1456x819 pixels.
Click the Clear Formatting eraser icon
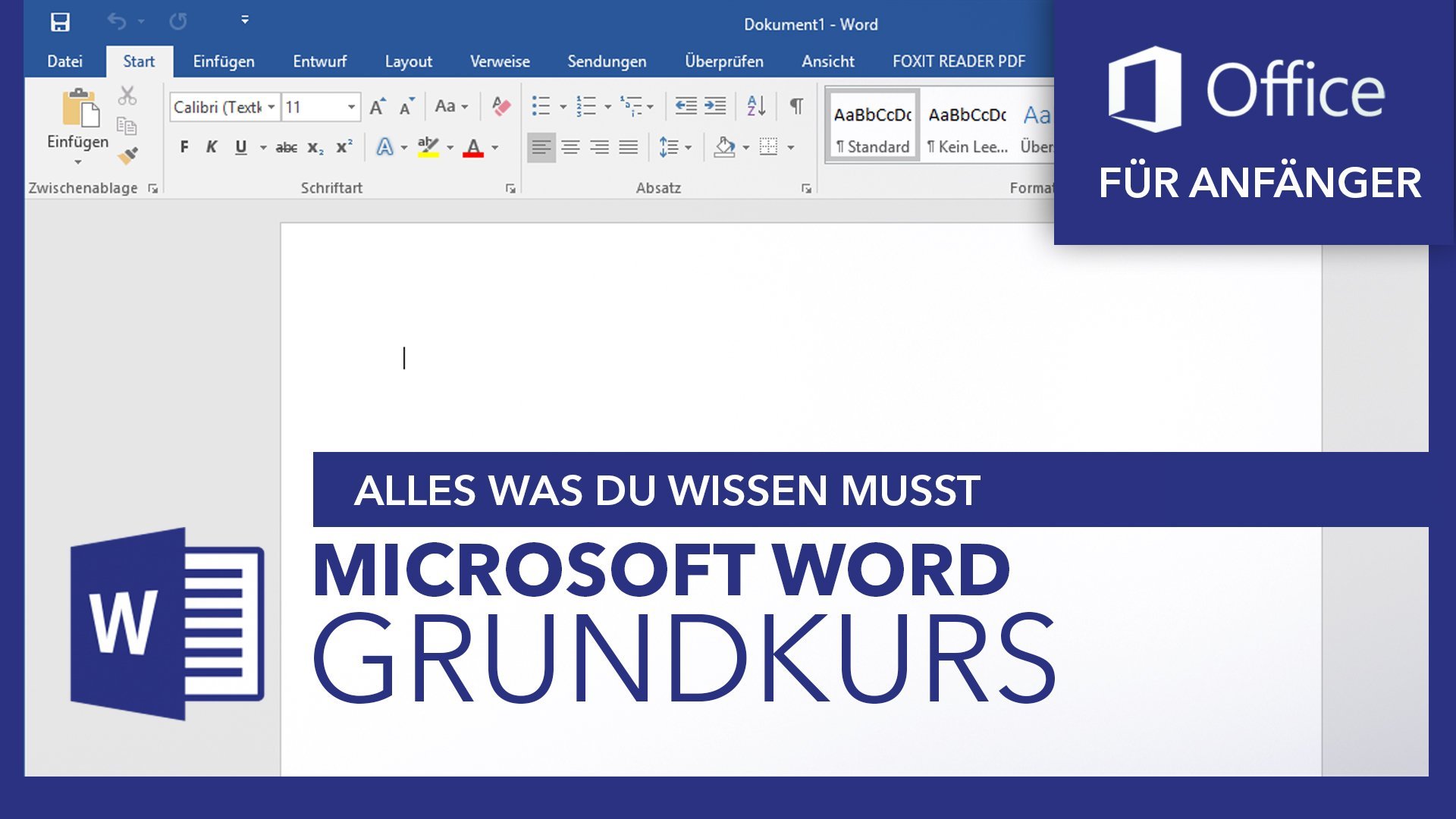click(x=500, y=106)
